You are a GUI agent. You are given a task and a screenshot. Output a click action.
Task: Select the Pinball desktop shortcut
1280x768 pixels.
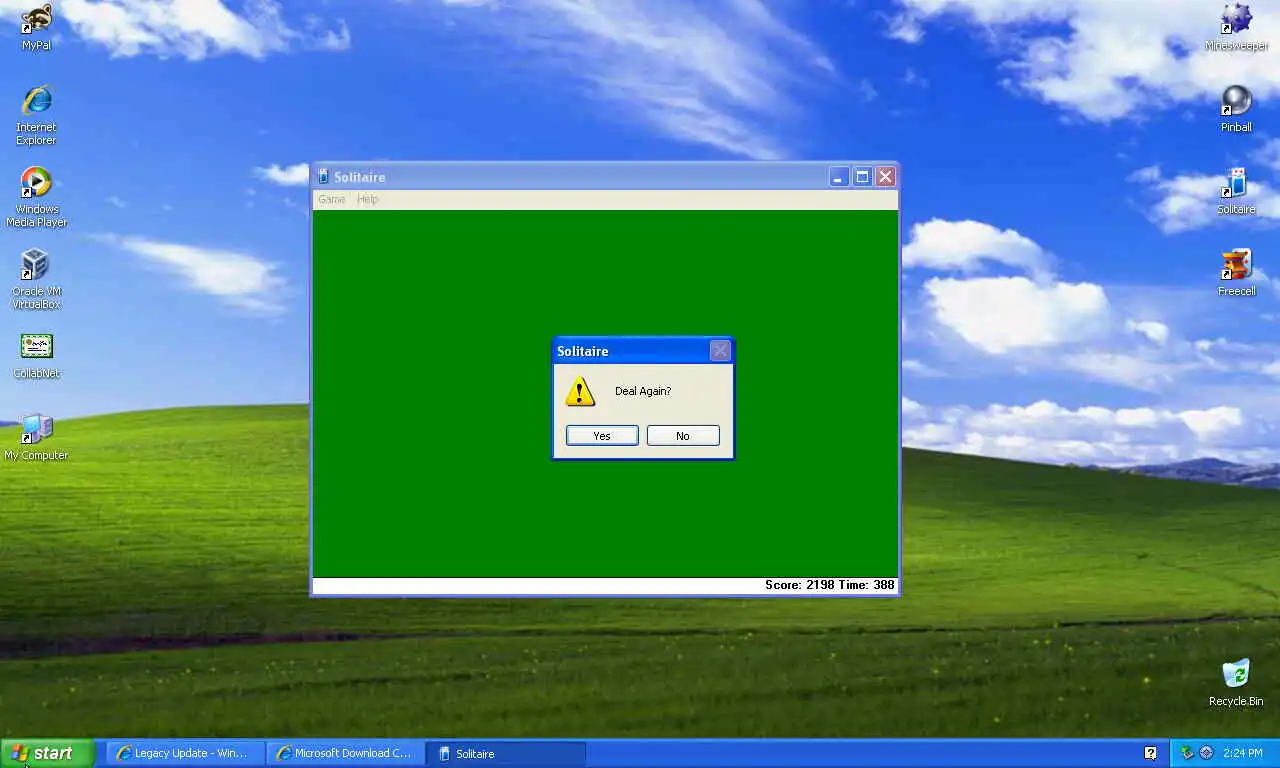tap(1236, 109)
